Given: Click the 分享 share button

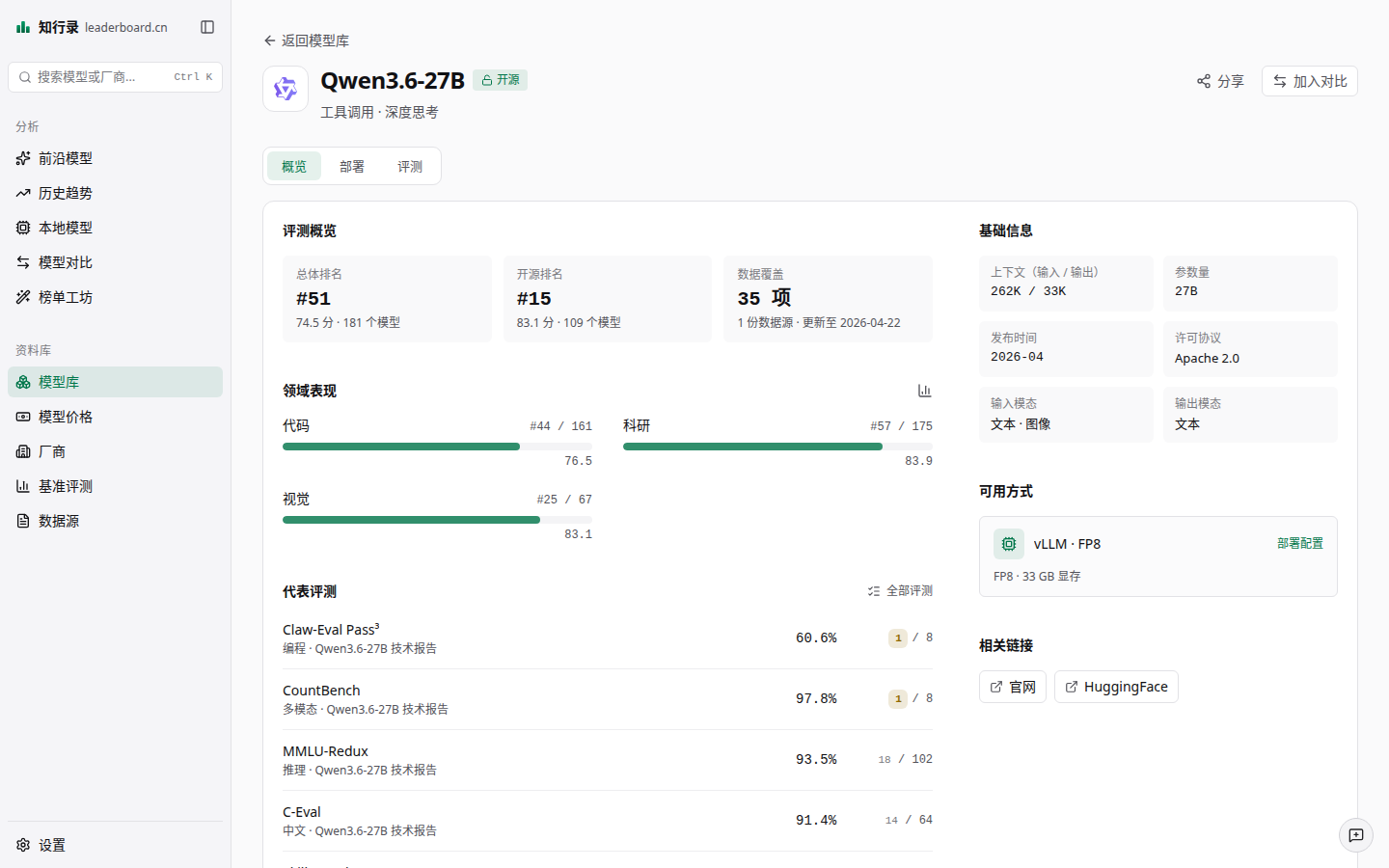Looking at the screenshot, I should tap(1220, 81).
